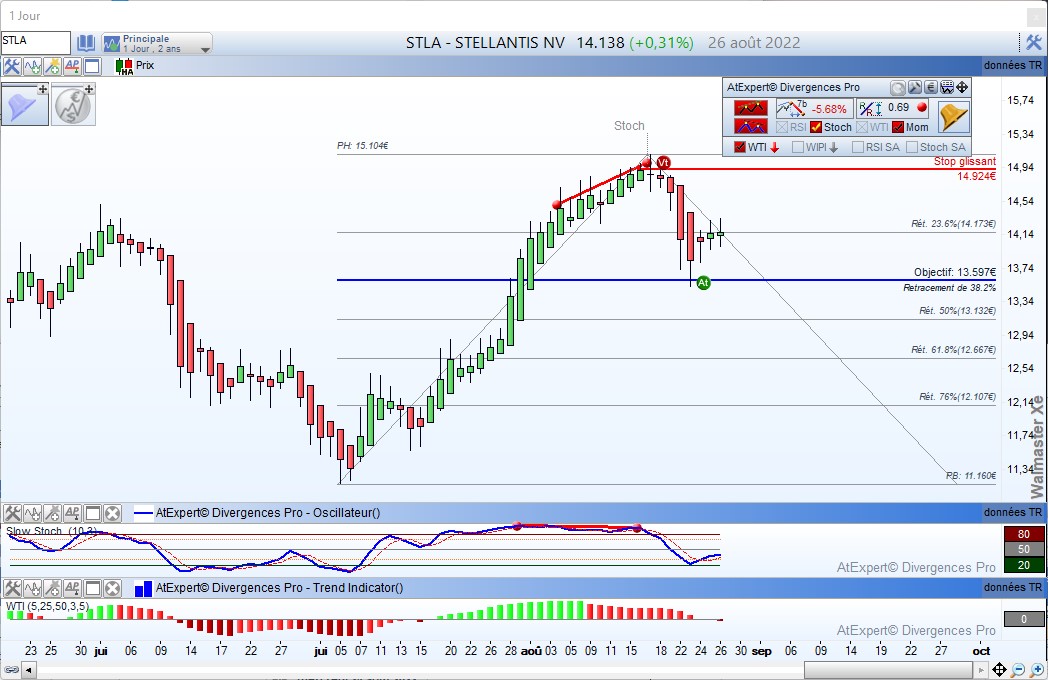The image size is (1048, 680).
Task: Add drawing object with wand in price toolbar
Action: (x=52, y=66)
